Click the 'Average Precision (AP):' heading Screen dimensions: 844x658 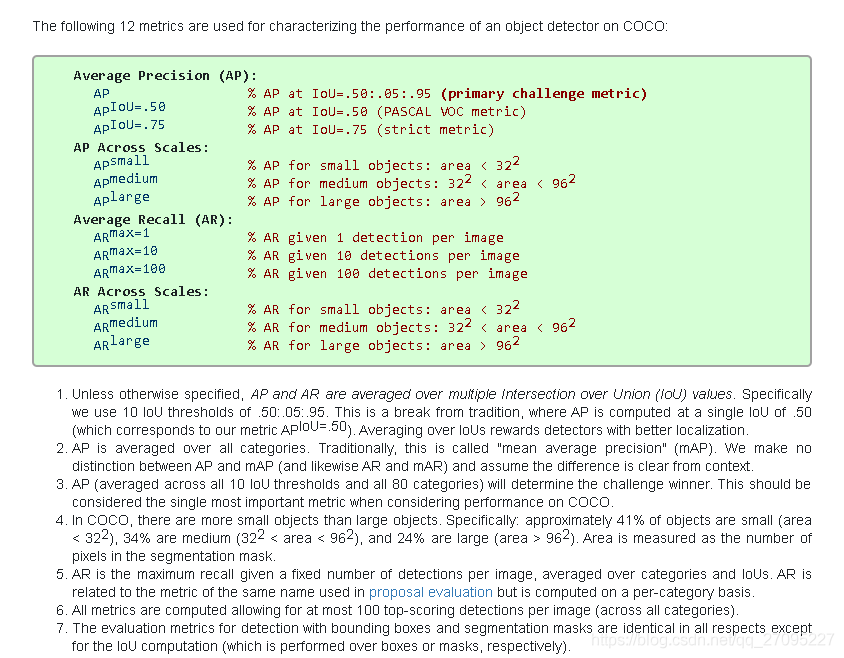pos(165,75)
